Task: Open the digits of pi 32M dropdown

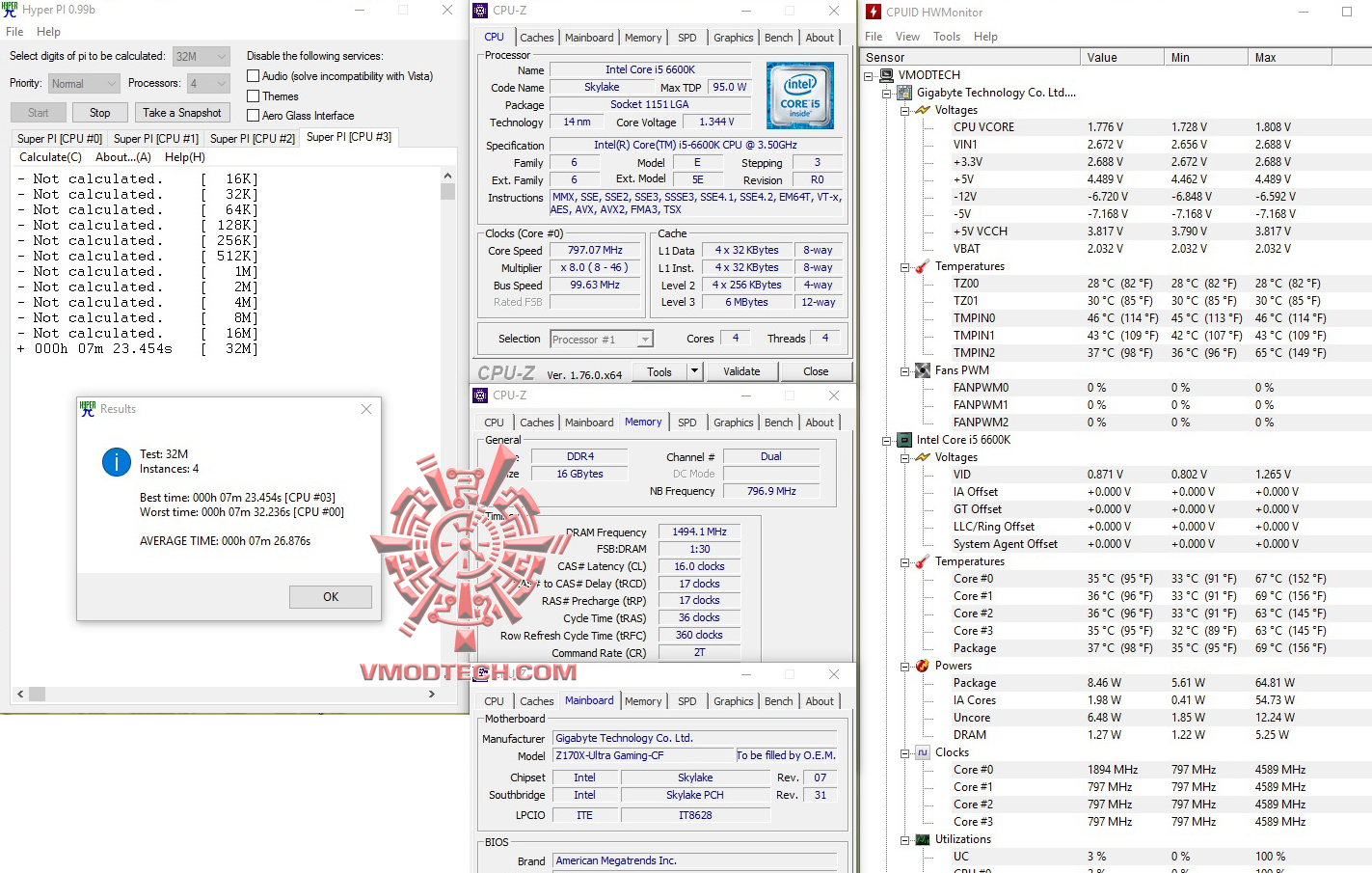Action: pos(202,57)
